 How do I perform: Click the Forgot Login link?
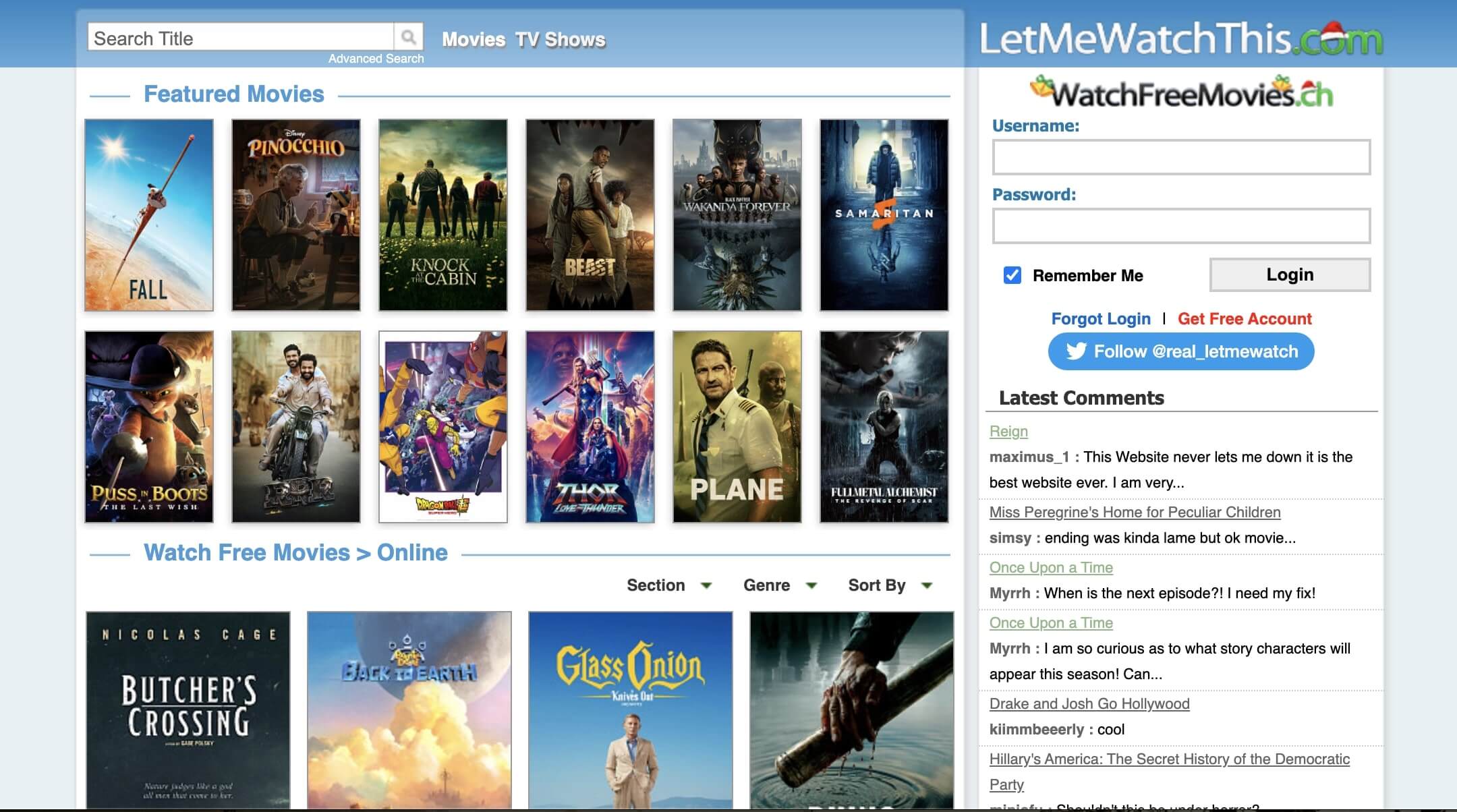(x=1101, y=318)
